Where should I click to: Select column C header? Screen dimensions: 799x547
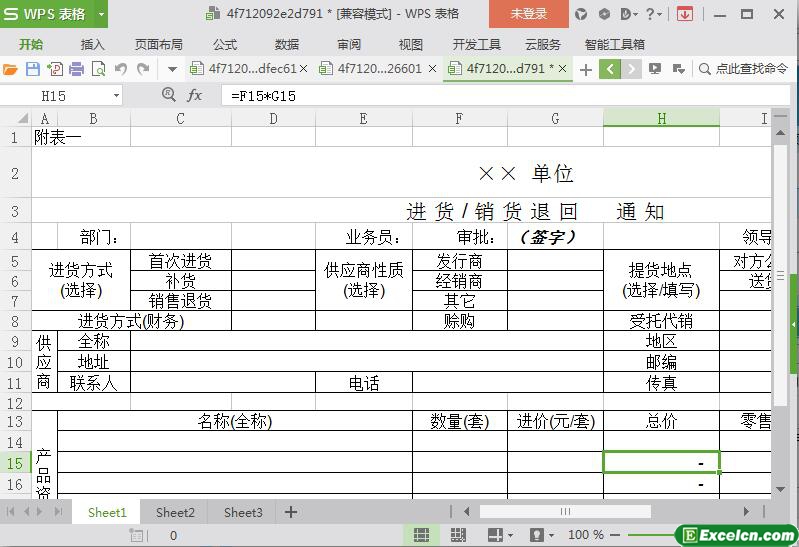180,119
